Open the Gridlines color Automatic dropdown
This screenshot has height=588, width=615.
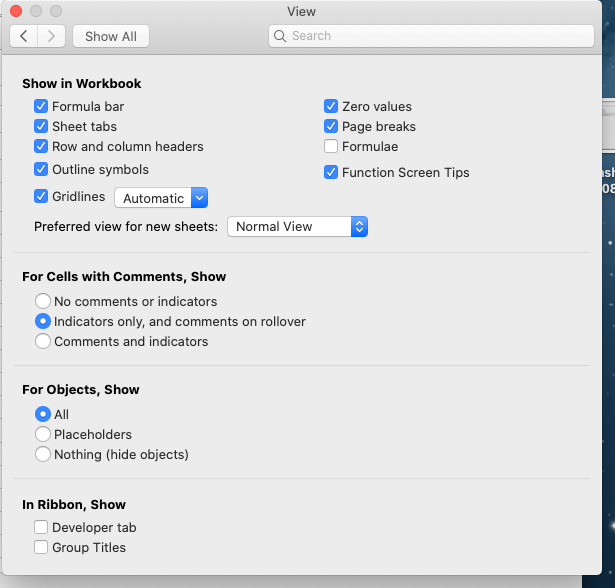[161, 198]
